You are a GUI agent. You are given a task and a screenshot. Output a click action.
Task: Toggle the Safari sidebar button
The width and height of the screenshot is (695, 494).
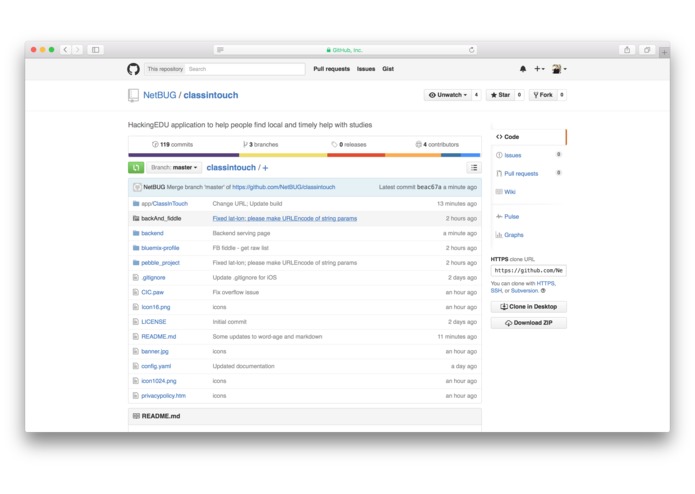[95, 50]
